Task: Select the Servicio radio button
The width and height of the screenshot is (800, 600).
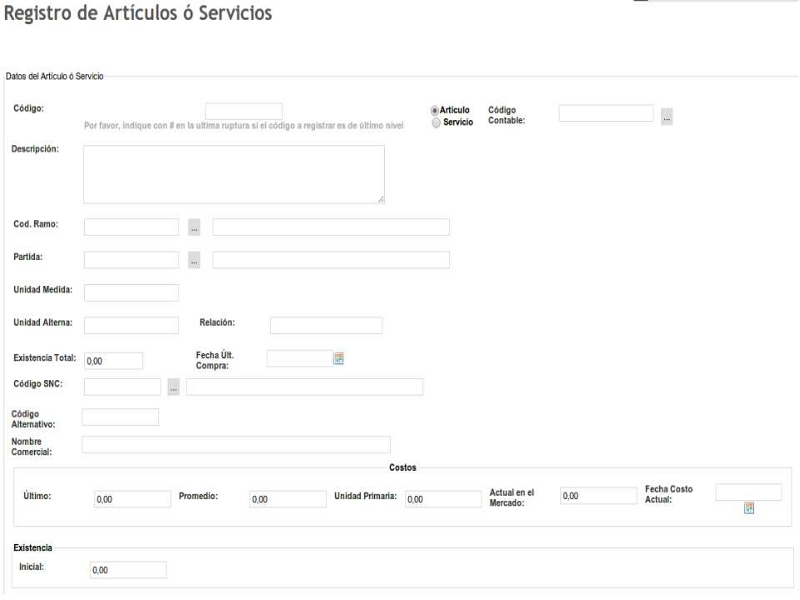Action: coord(435,123)
